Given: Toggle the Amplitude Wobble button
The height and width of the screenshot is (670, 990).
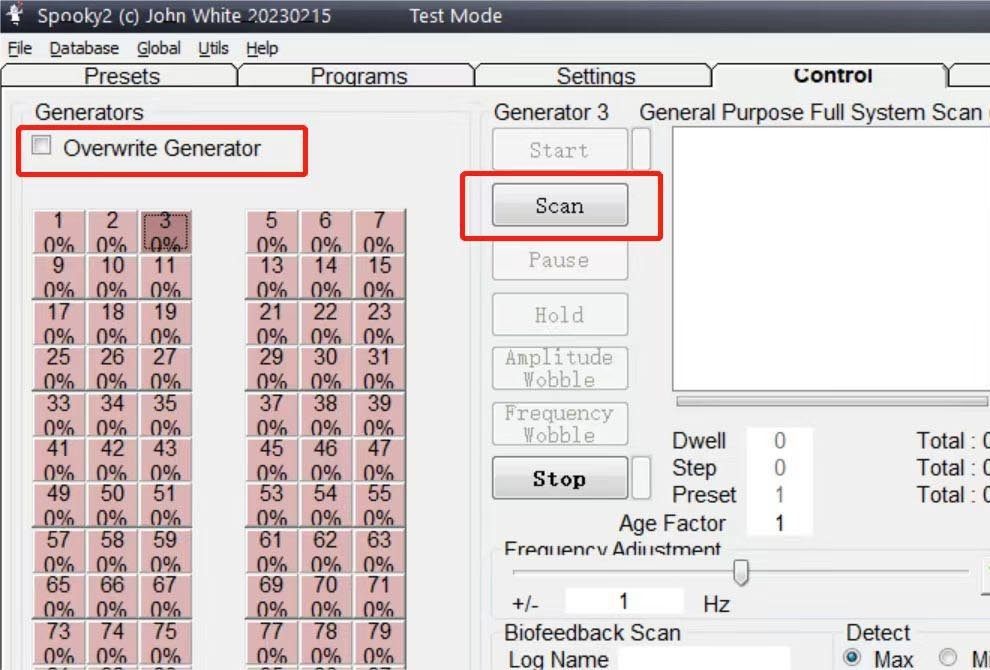Looking at the screenshot, I should pyautogui.click(x=559, y=368).
